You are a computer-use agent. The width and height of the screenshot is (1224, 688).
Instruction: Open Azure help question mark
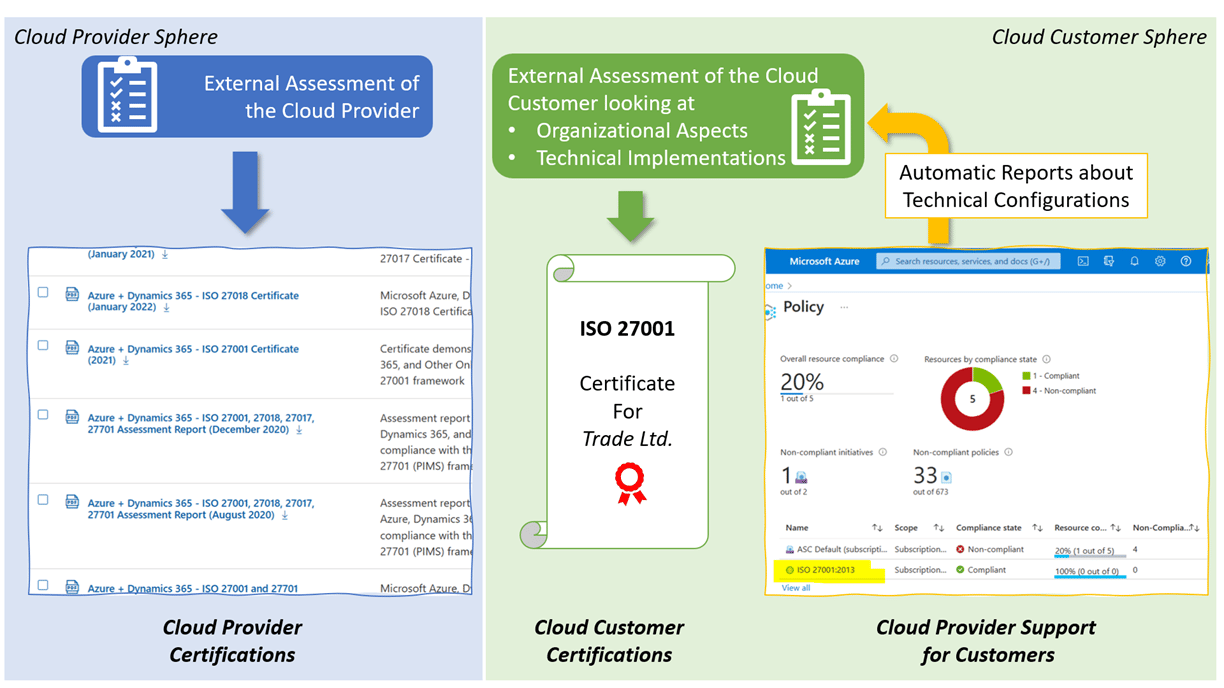pyautogui.click(x=1186, y=261)
